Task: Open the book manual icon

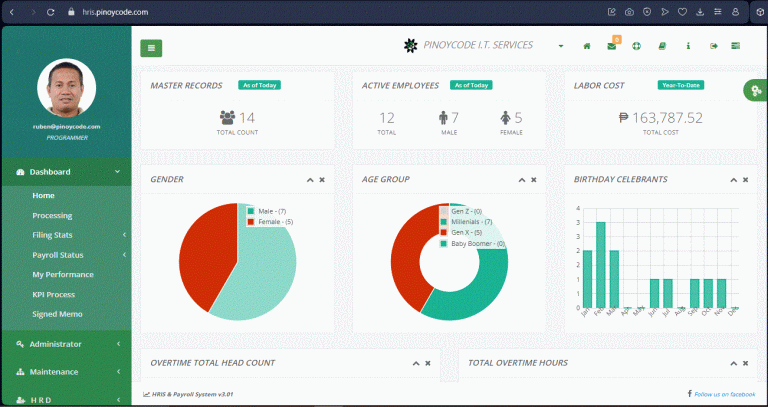Action: 662,46
